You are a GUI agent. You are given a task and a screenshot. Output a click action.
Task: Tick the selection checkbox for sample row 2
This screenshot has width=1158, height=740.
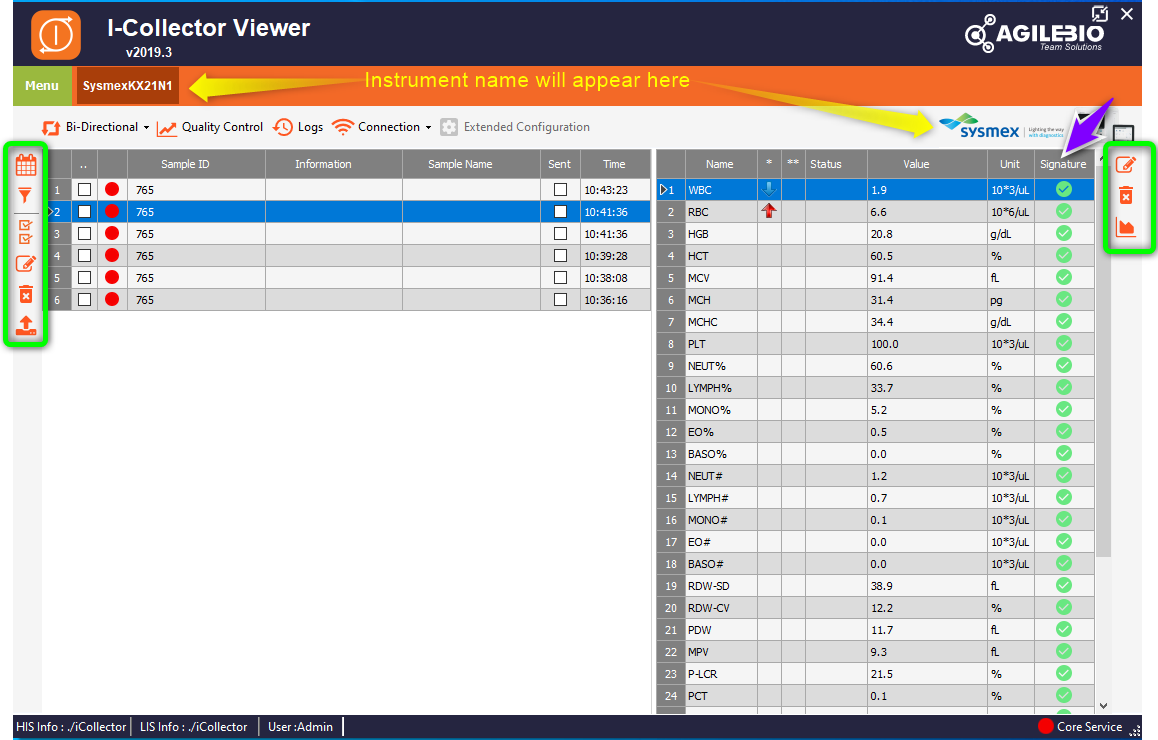click(85, 212)
